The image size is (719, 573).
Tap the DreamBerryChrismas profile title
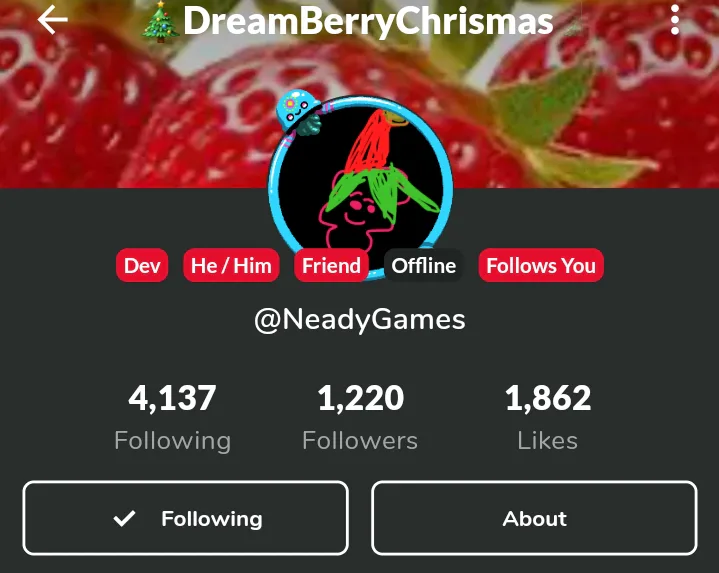pyautogui.click(x=368, y=21)
